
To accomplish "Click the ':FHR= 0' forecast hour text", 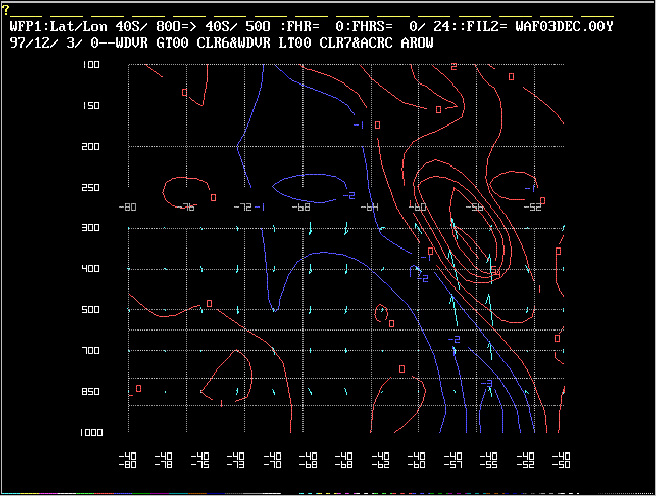I will tap(311, 26).
